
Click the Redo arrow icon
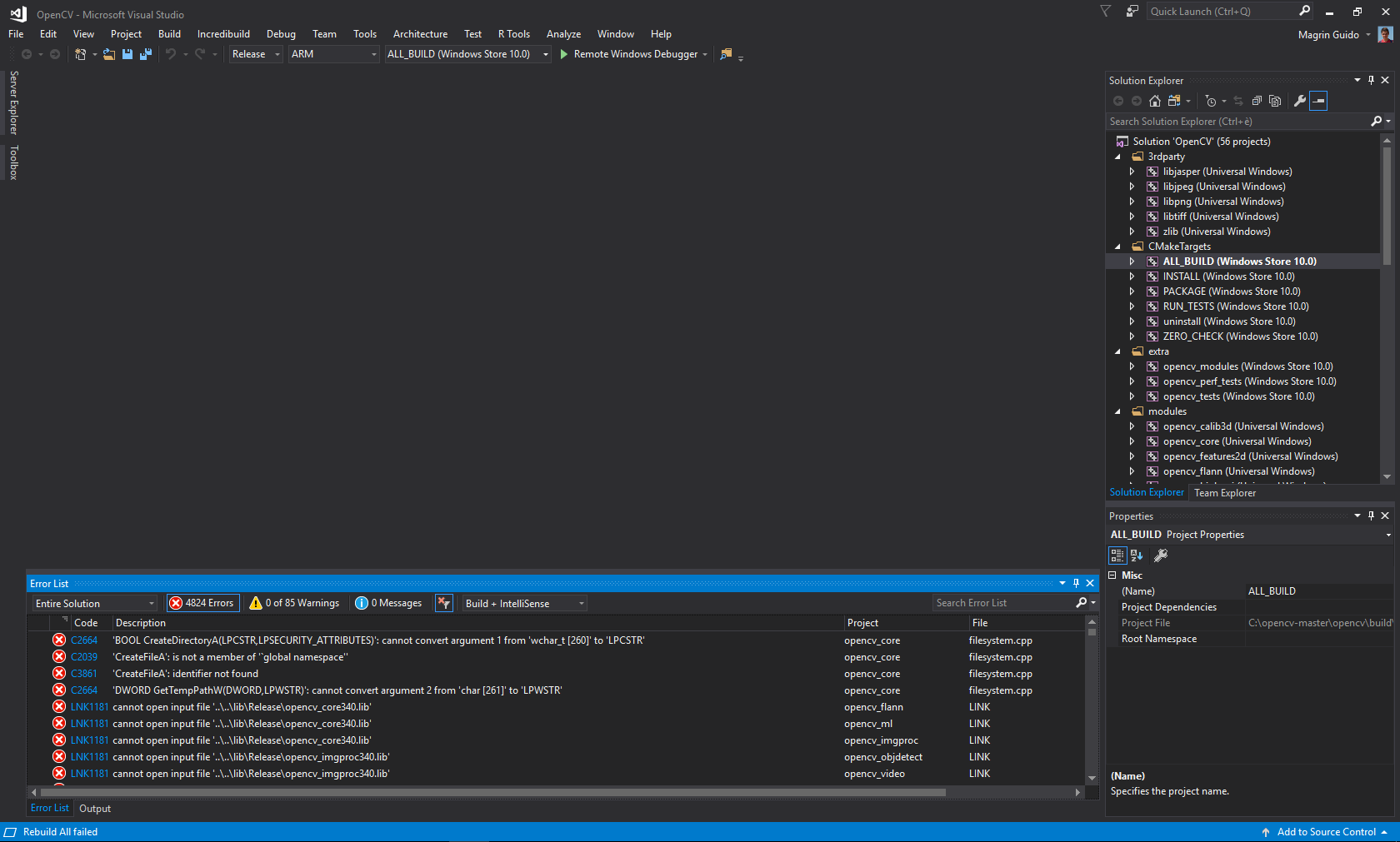[200, 54]
